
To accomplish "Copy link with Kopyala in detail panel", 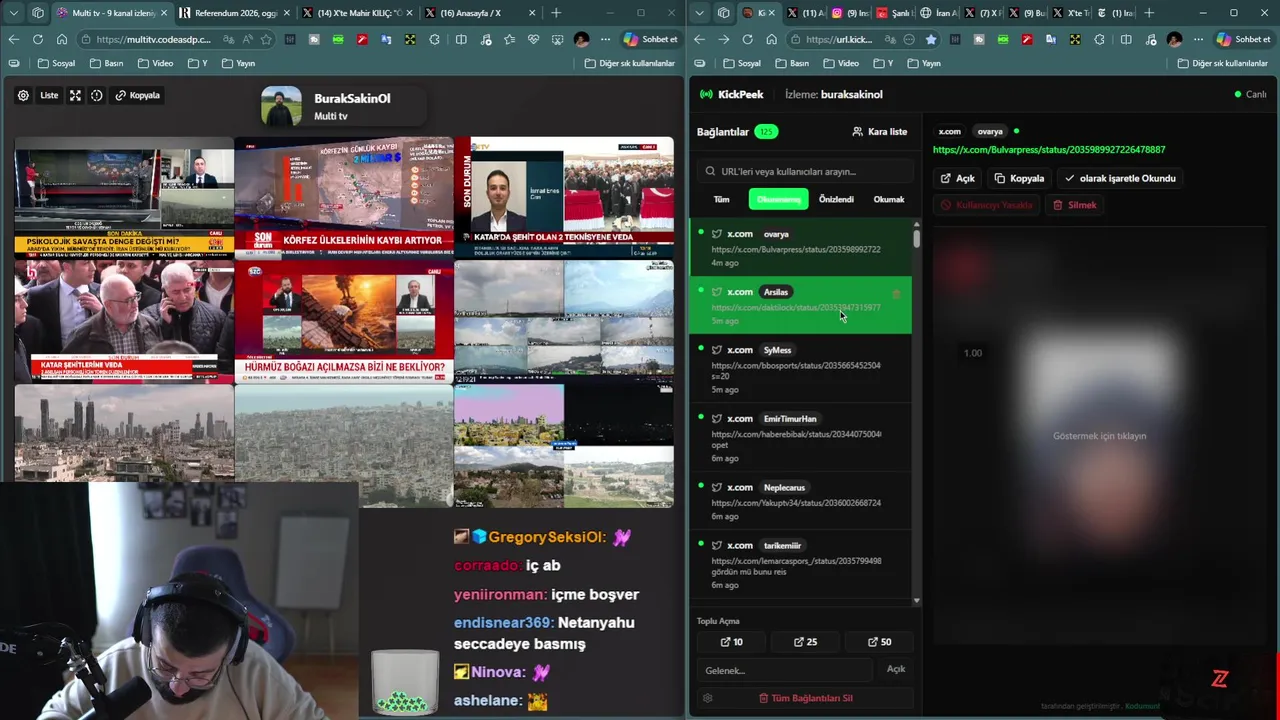I will [x=1019, y=178].
